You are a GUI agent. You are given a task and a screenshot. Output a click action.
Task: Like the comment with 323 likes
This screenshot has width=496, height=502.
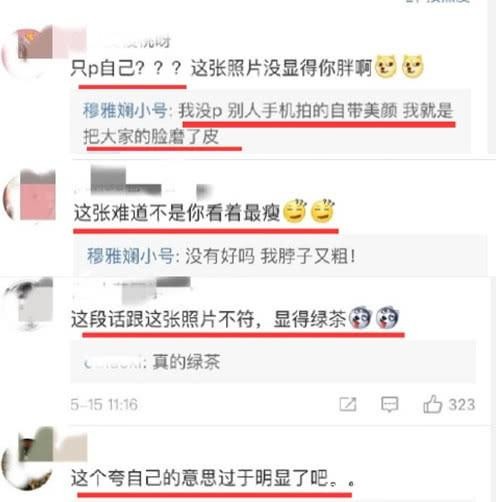(x=432, y=404)
